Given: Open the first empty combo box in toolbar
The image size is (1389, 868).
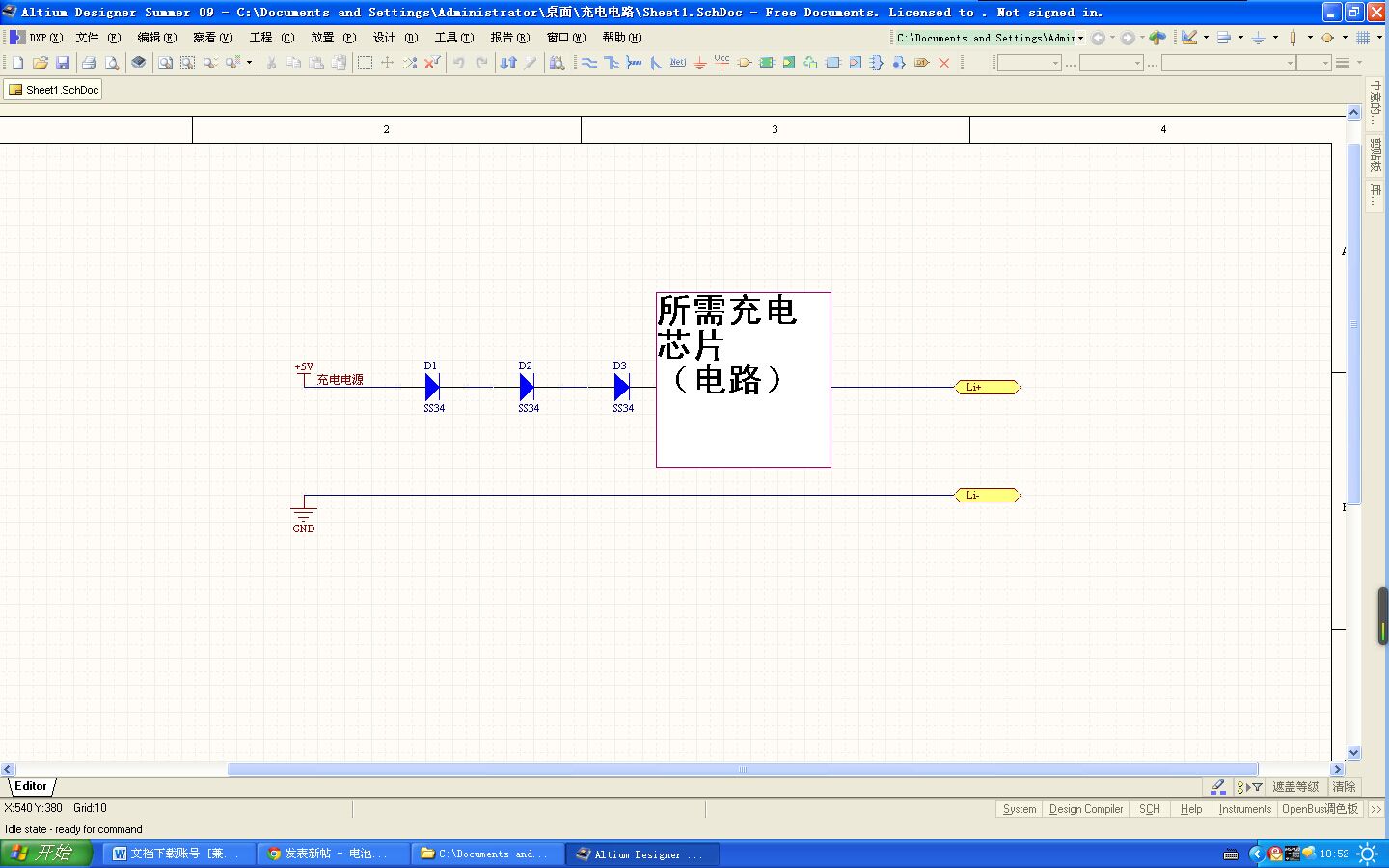Looking at the screenshot, I should (1029, 63).
